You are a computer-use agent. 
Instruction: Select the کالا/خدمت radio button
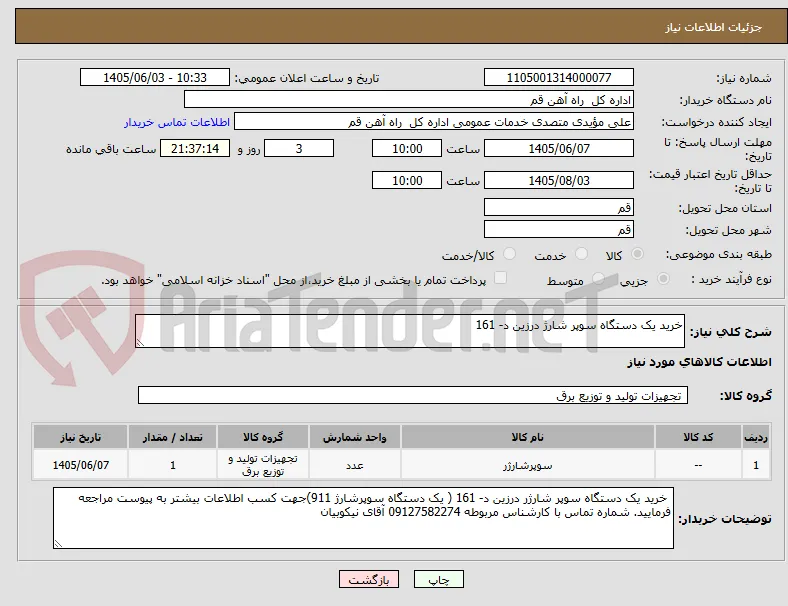(x=510, y=254)
